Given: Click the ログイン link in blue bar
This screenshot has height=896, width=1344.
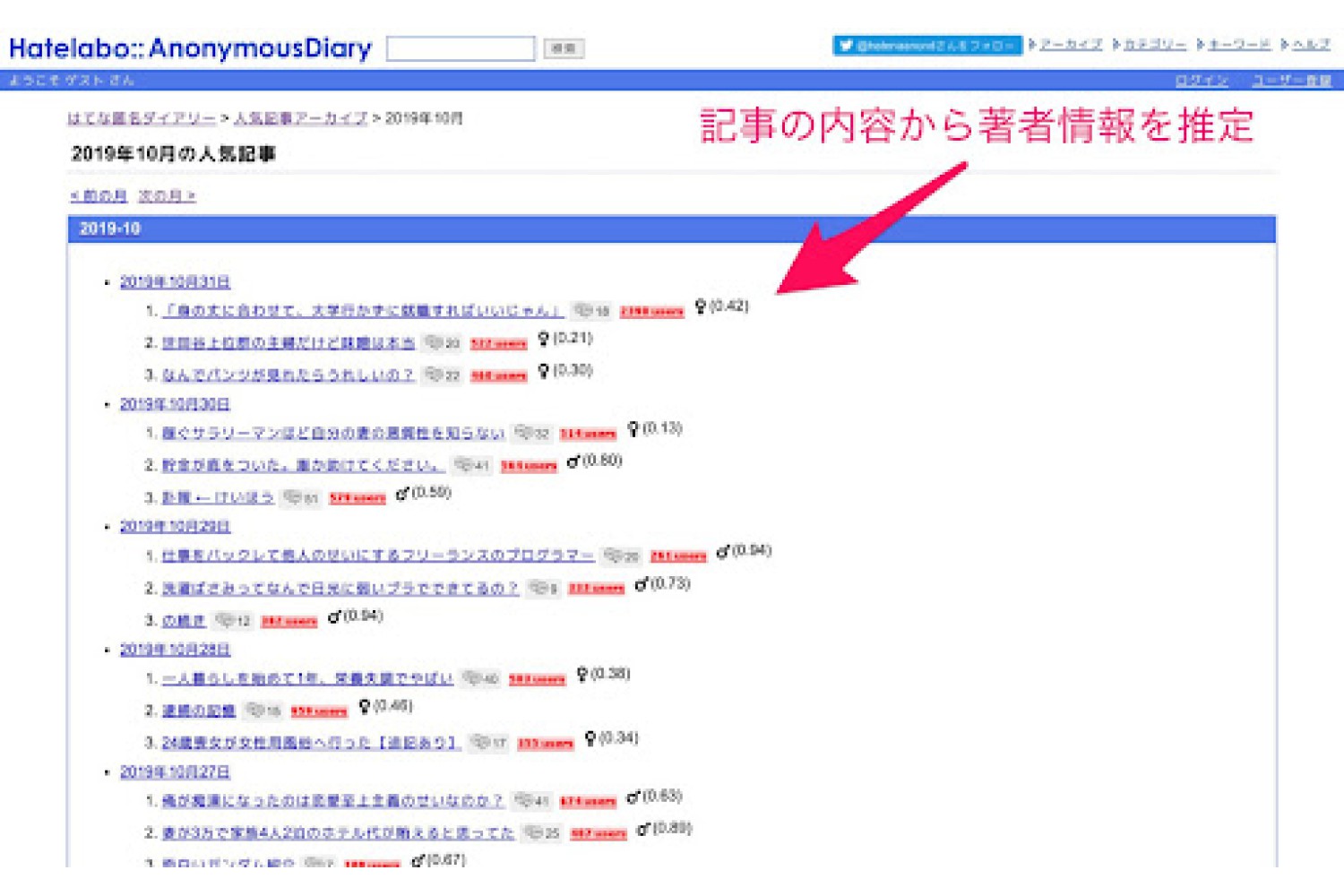Looking at the screenshot, I should (x=1202, y=81).
